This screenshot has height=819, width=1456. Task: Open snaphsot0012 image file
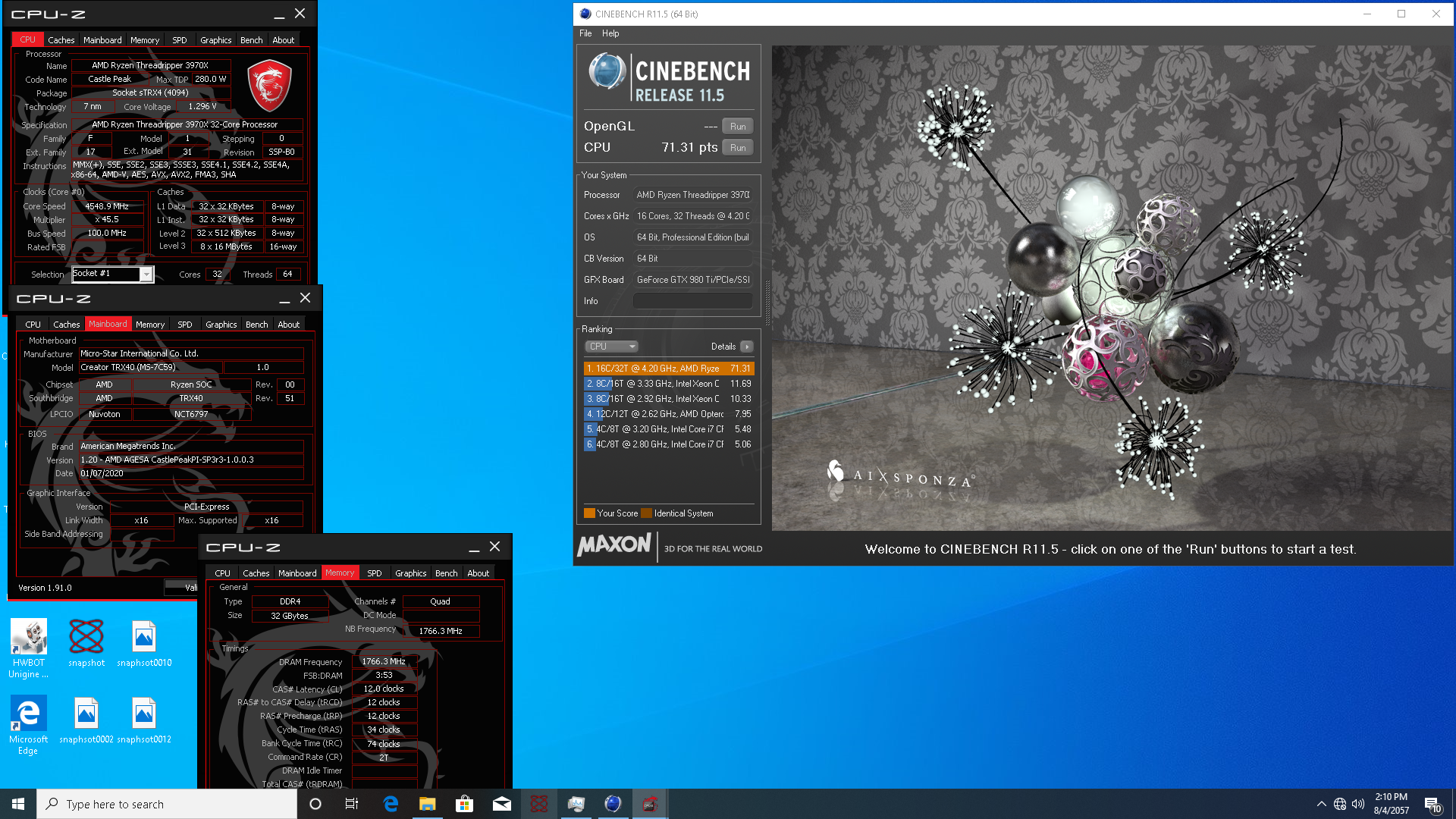144,720
